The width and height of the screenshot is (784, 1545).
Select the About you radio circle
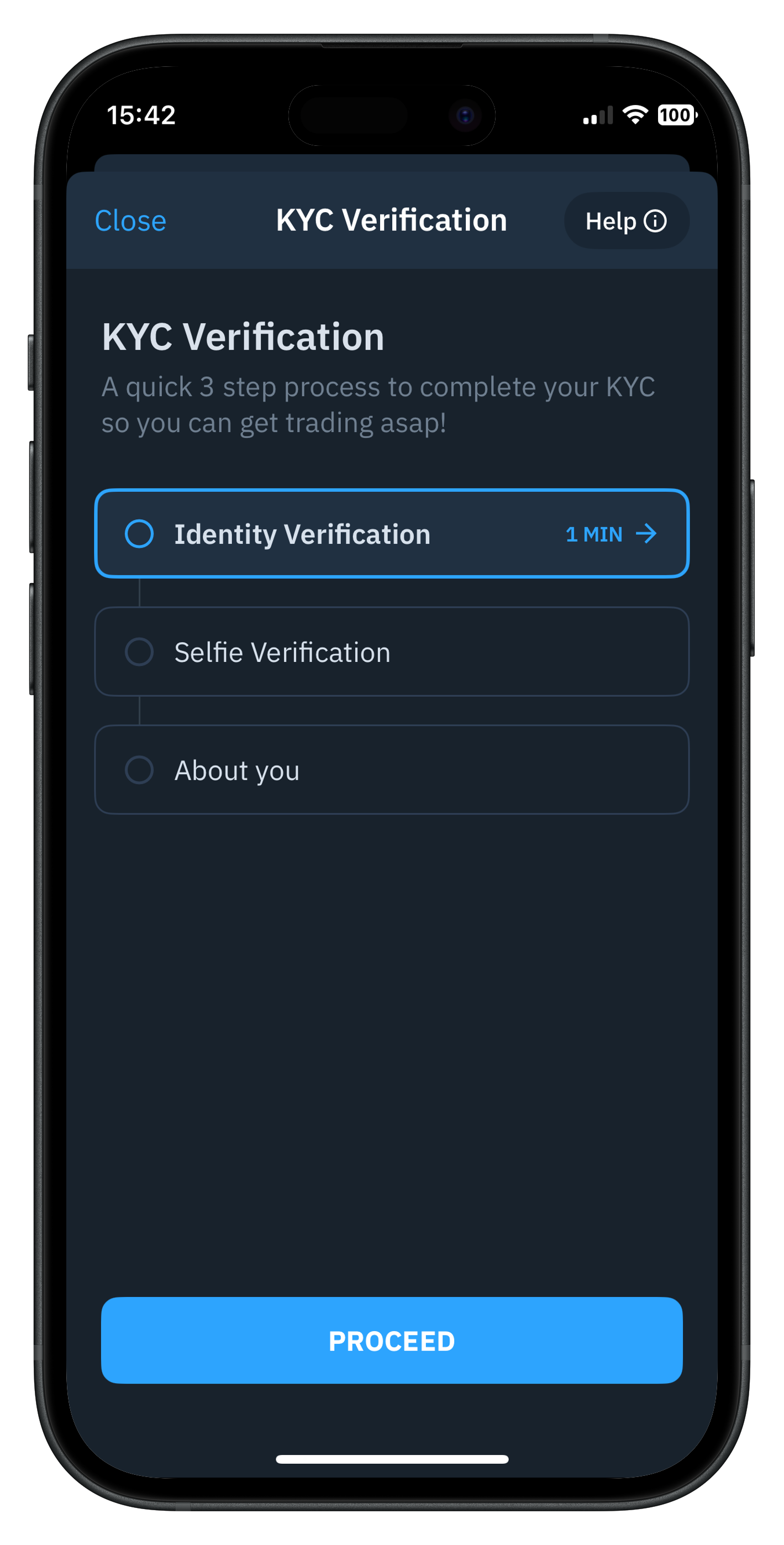[139, 770]
